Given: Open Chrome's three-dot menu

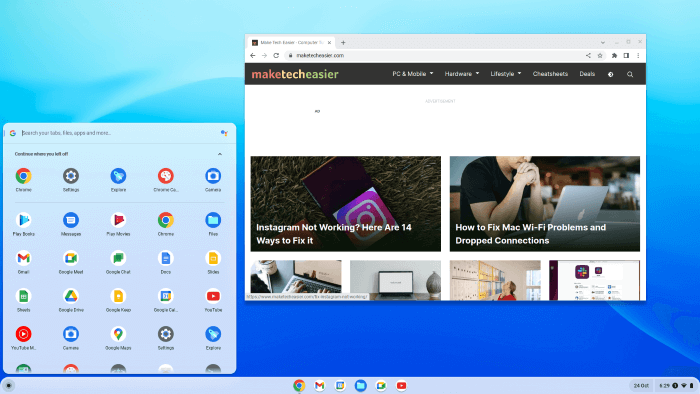Looking at the screenshot, I should click(638, 55).
